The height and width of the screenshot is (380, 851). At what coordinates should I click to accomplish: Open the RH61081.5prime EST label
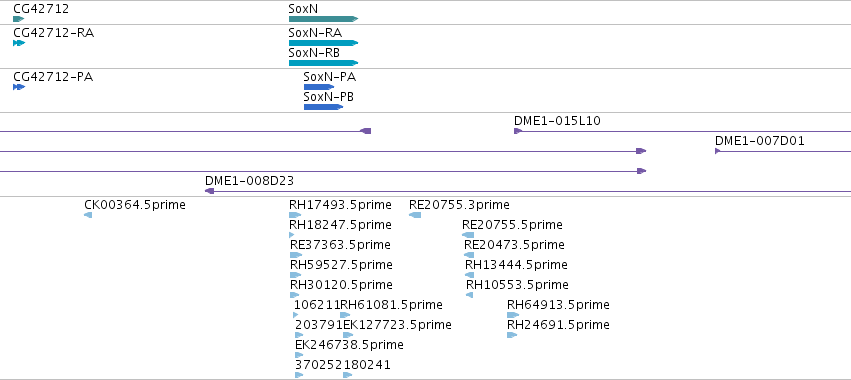click(391, 305)
